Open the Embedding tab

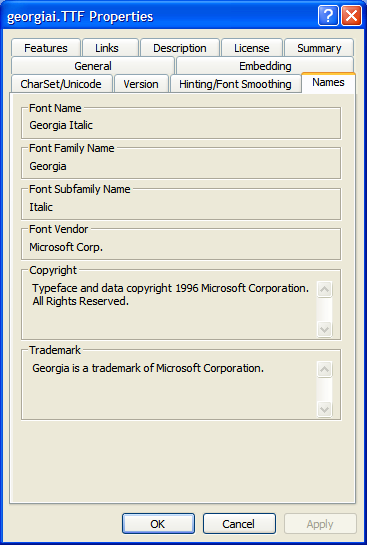(265, 66)
